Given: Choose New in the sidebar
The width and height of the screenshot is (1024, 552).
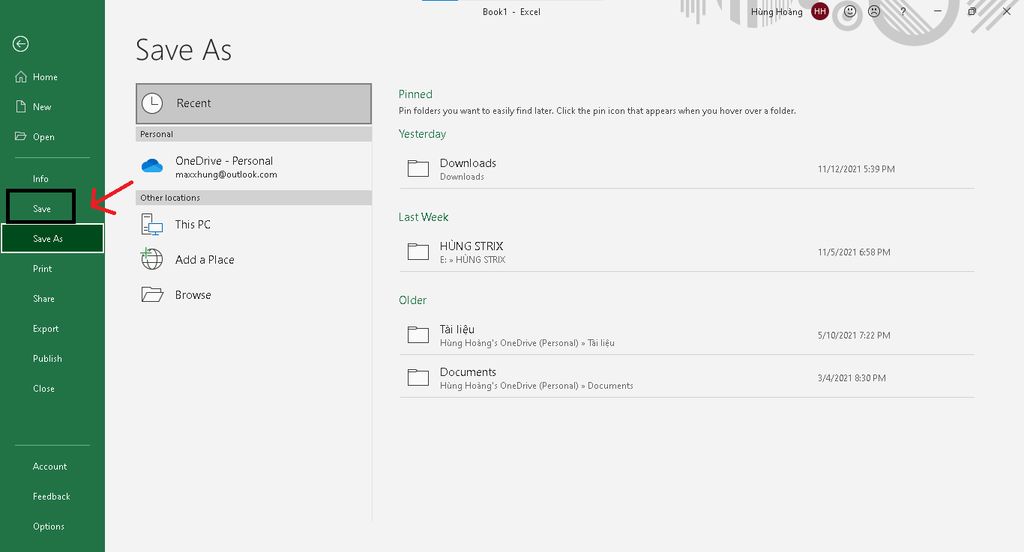Looking at the screenshot, I should click(42, 107).
